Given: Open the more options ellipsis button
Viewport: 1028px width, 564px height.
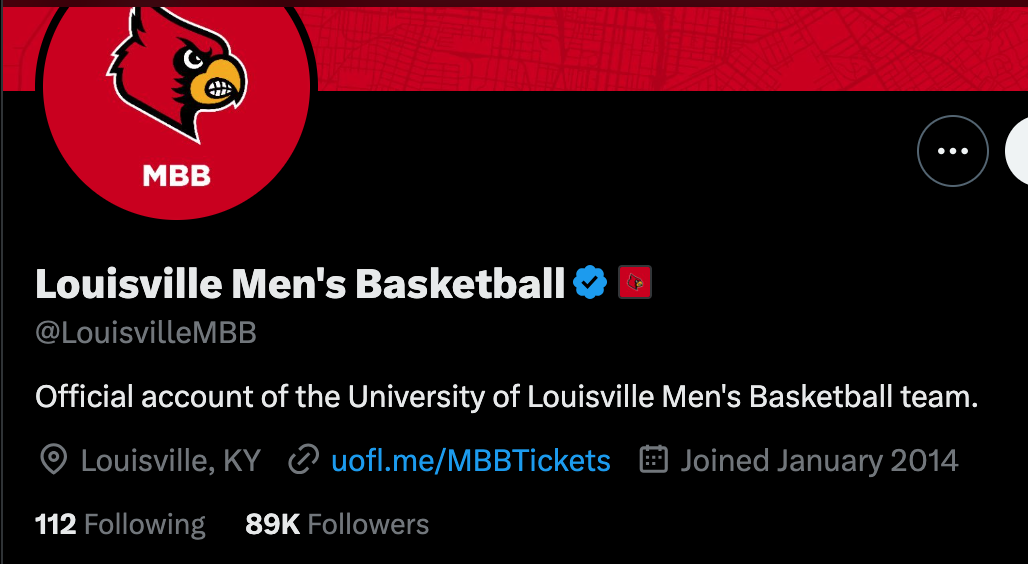Looking at the screenshot, I should pyautogui.click(x=952, y=151).
